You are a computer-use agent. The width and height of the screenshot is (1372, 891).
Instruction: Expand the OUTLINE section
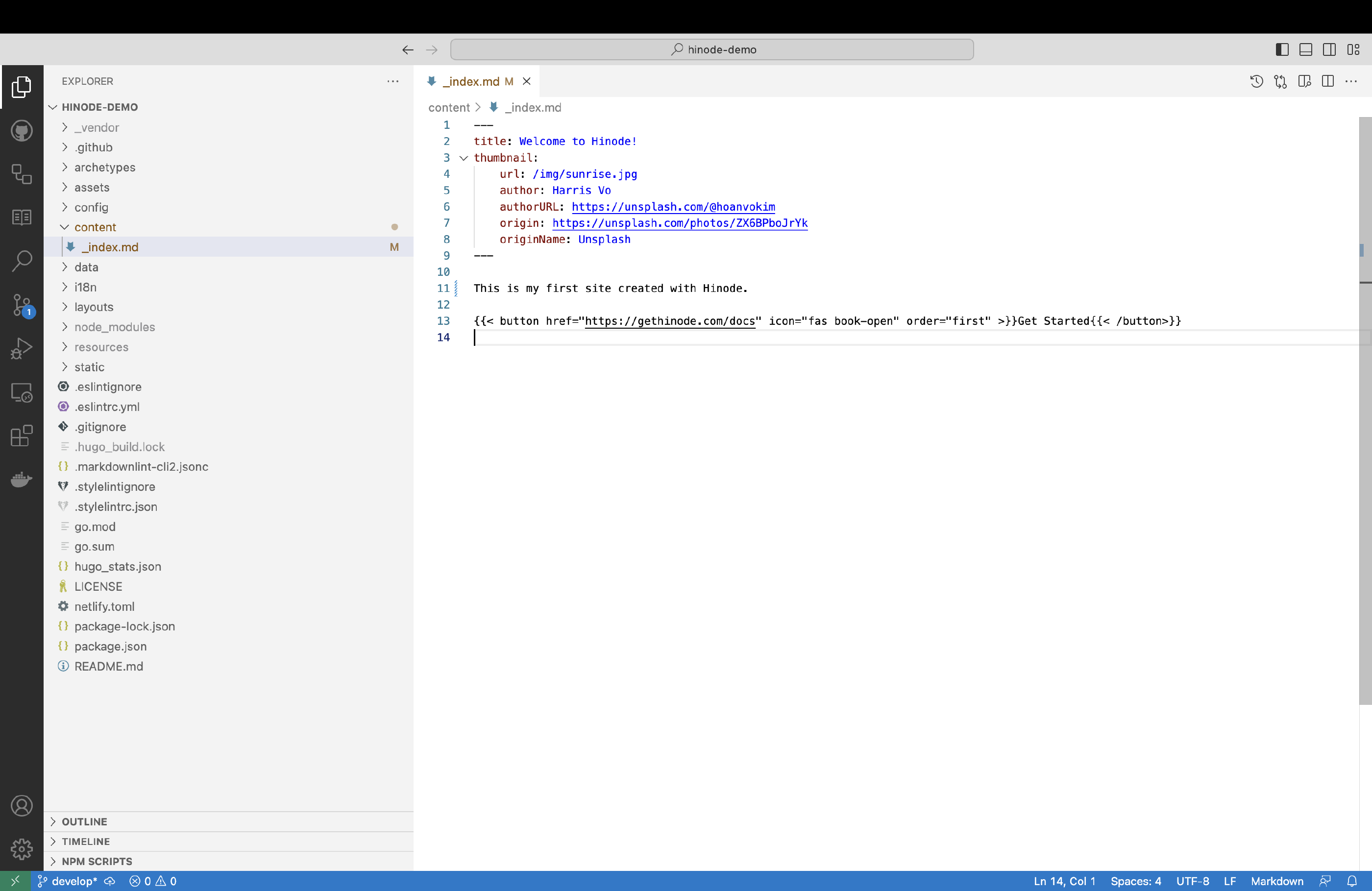pyautogui.click(x=84, y=821)
